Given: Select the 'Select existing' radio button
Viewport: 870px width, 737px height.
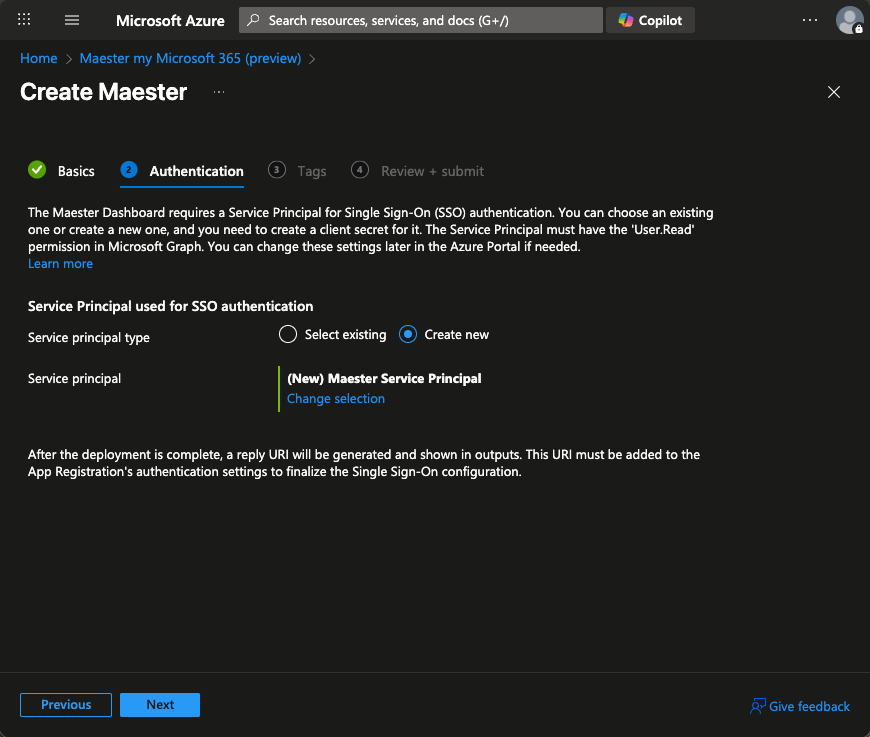Looking at the screenshot, I should point(288,335).
